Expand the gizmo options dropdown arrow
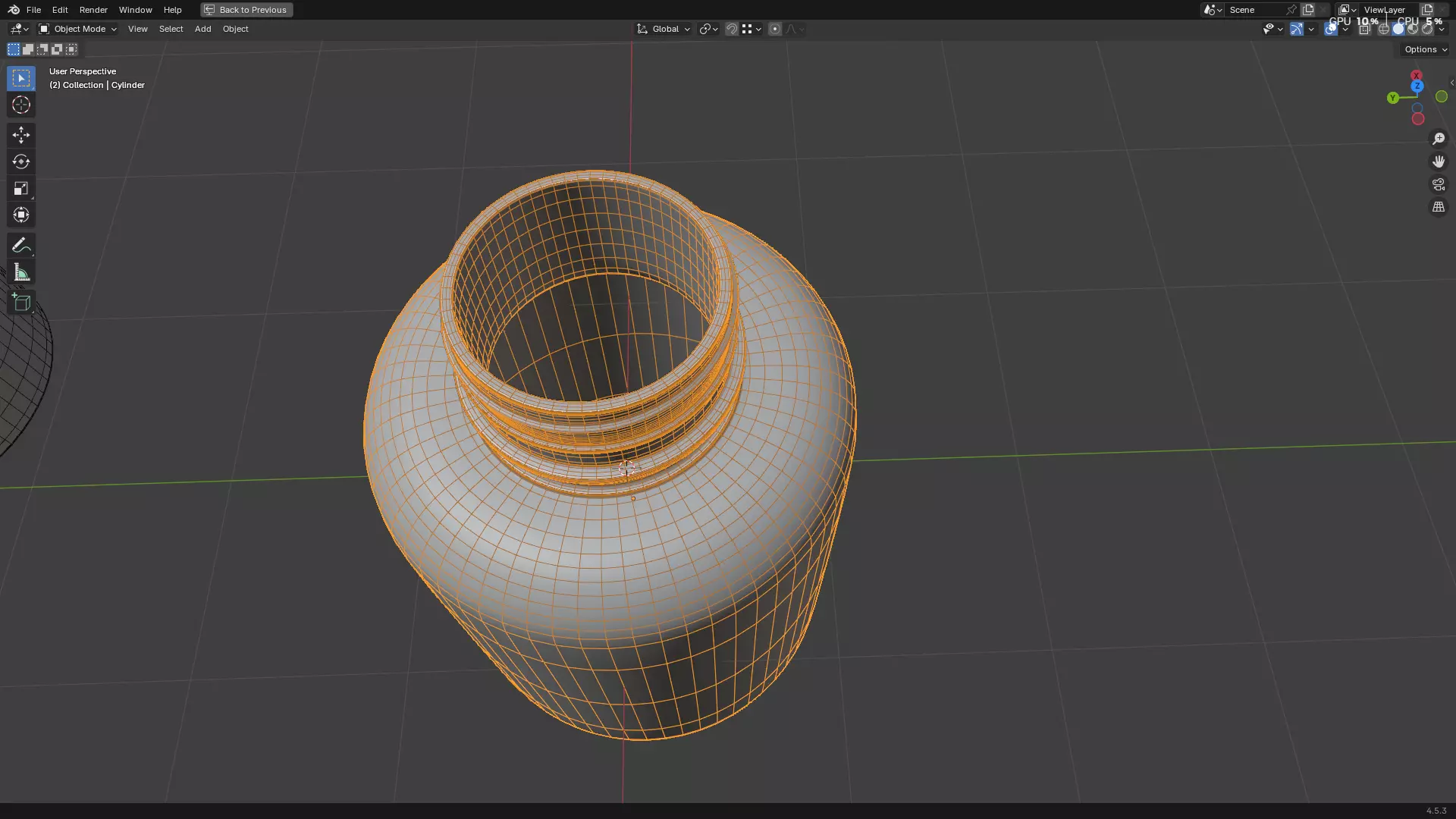The image size is (1456, 819). pos(1311,29)
